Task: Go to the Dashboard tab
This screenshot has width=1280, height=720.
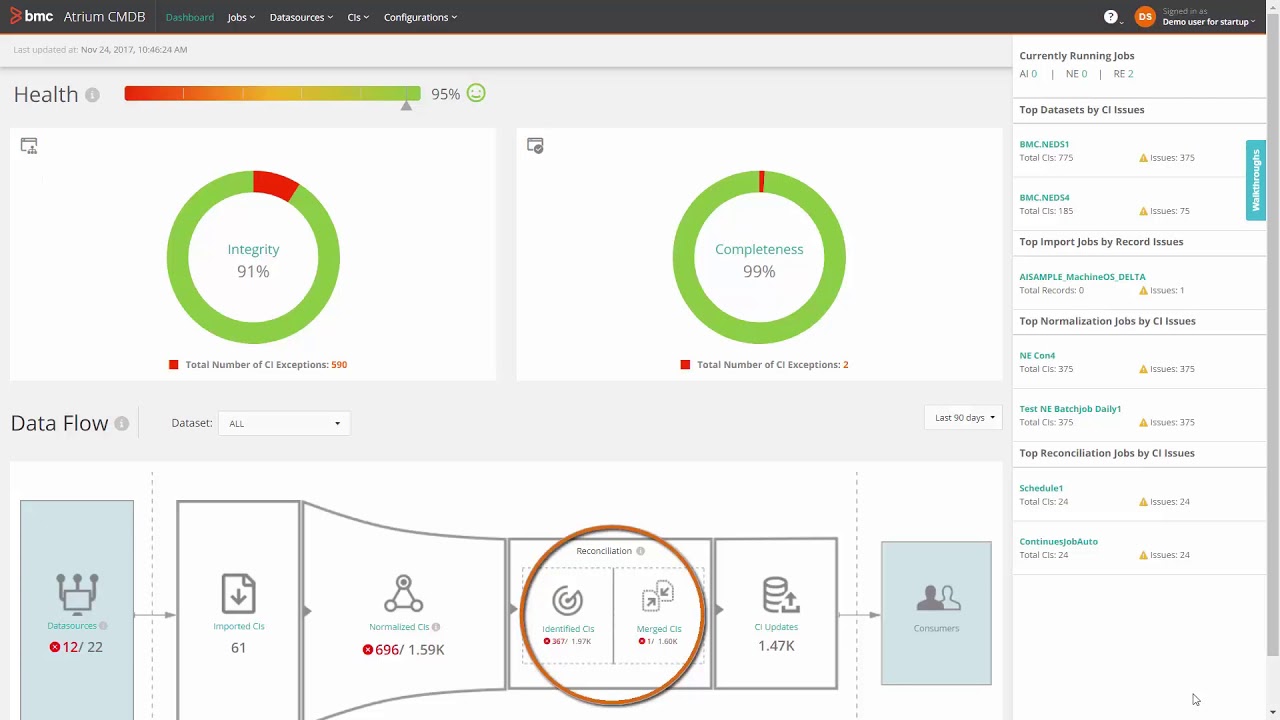Action: (x=190, y=17)
